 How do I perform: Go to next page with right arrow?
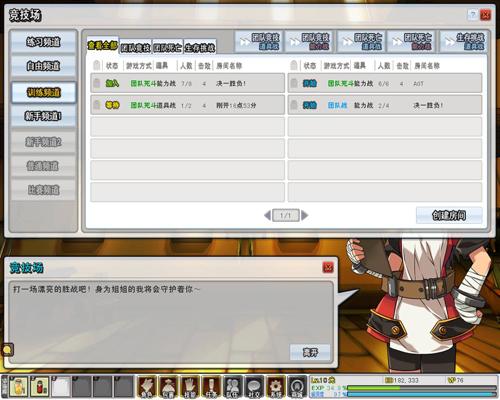(304, 215)
